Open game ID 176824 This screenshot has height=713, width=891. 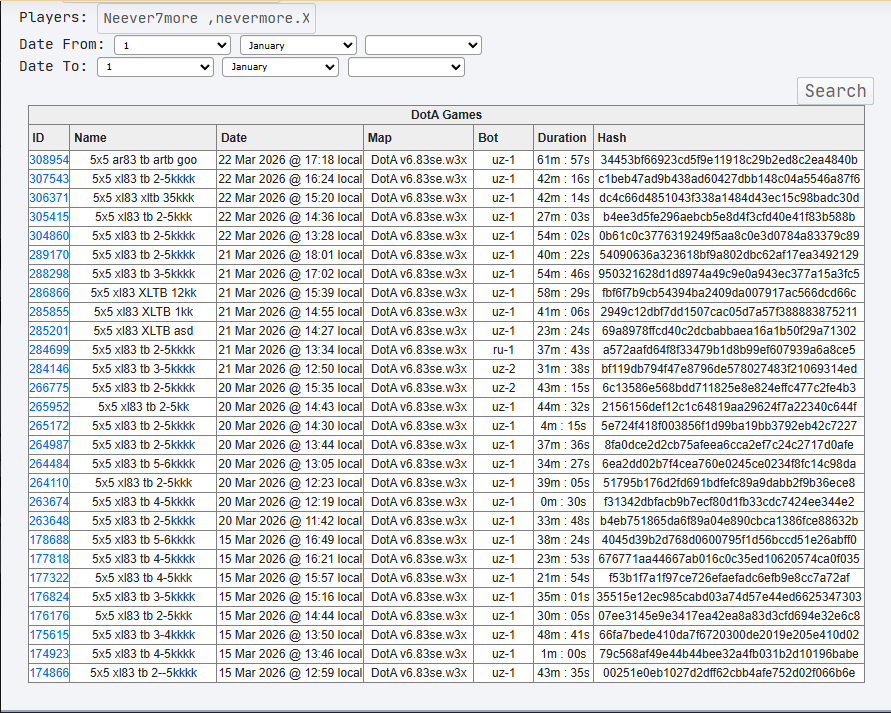point(49,597)
